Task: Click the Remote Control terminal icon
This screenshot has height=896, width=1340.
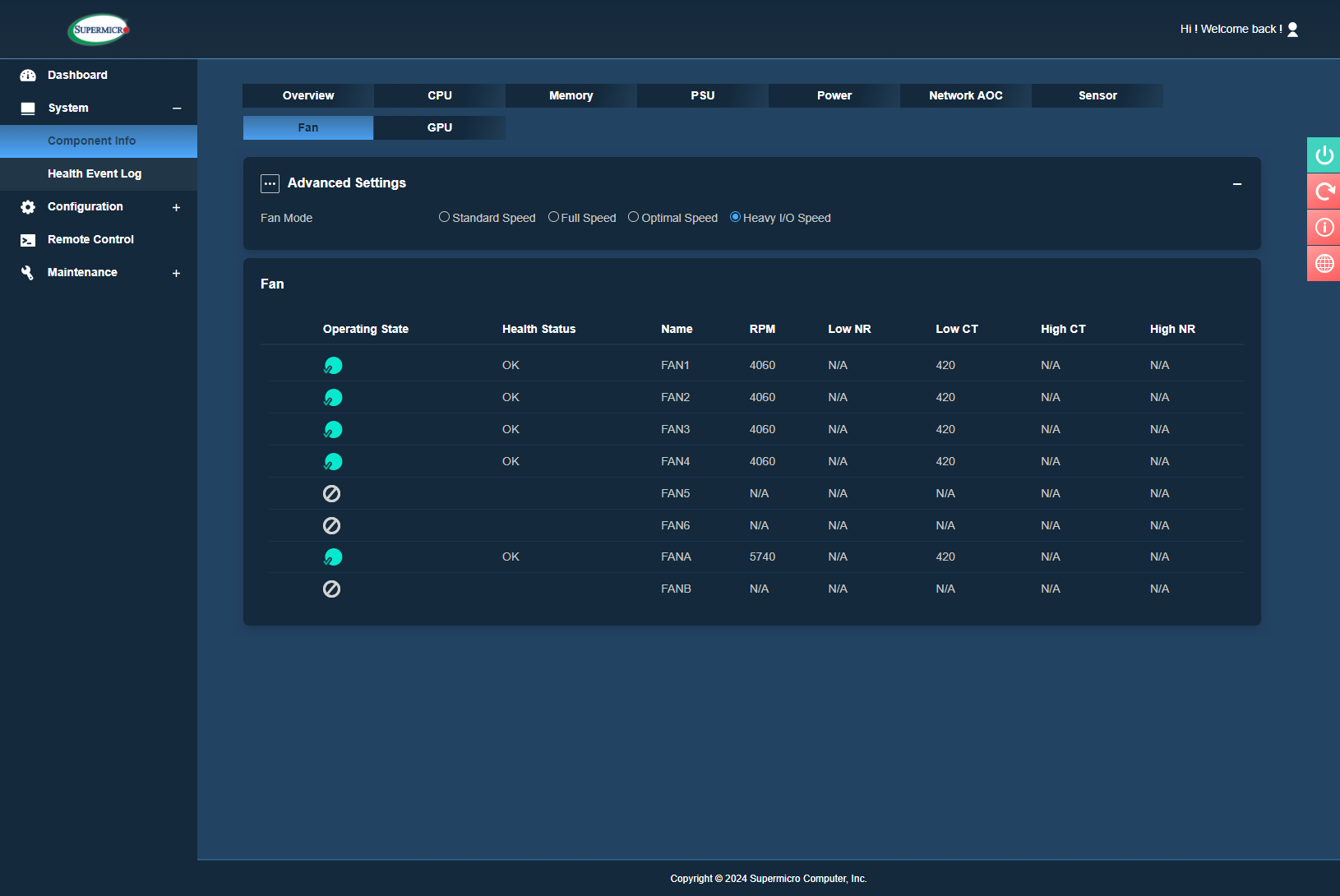Action: (x=28, y=240)
